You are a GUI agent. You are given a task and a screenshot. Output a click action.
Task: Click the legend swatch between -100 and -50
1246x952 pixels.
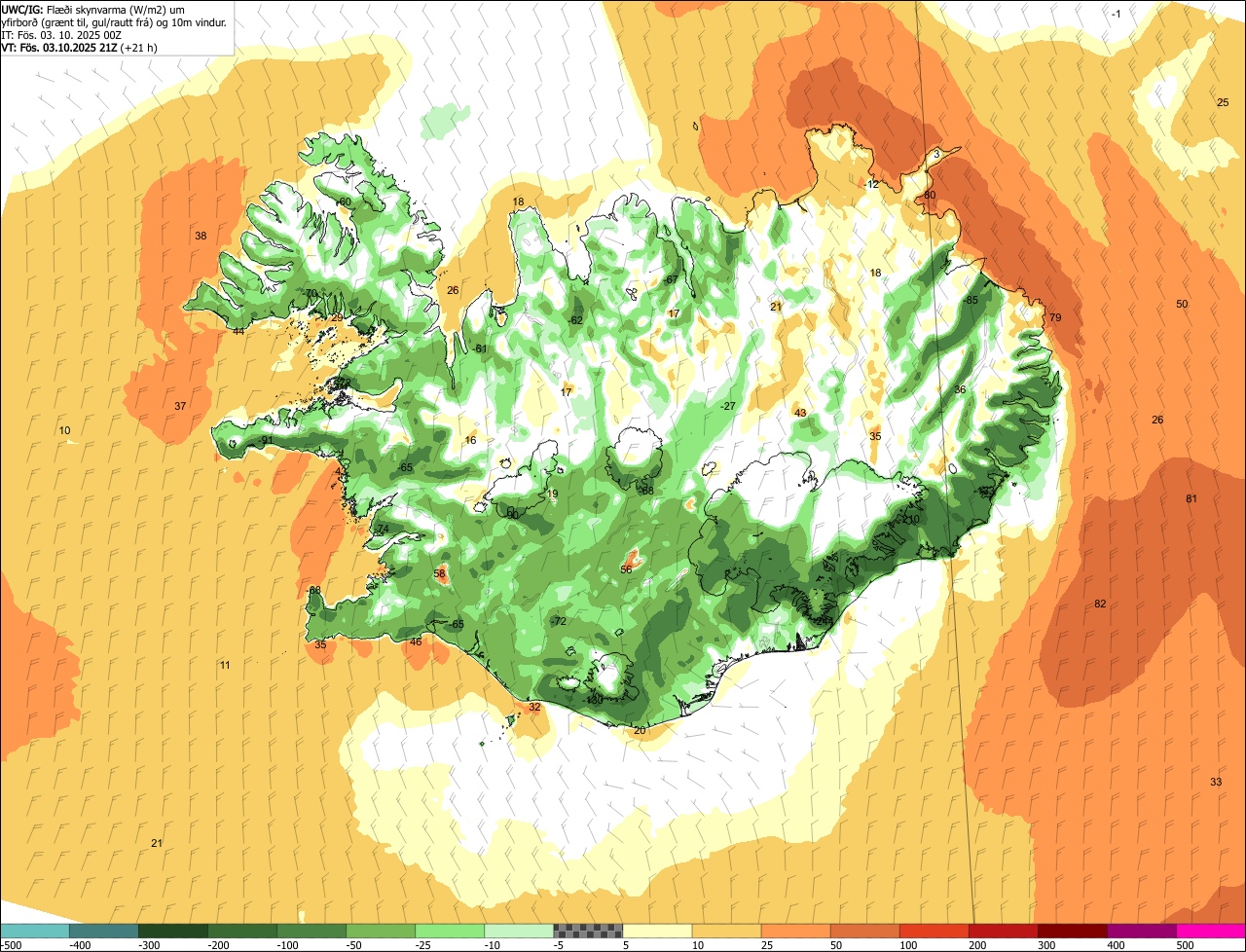tap(311, 931)
